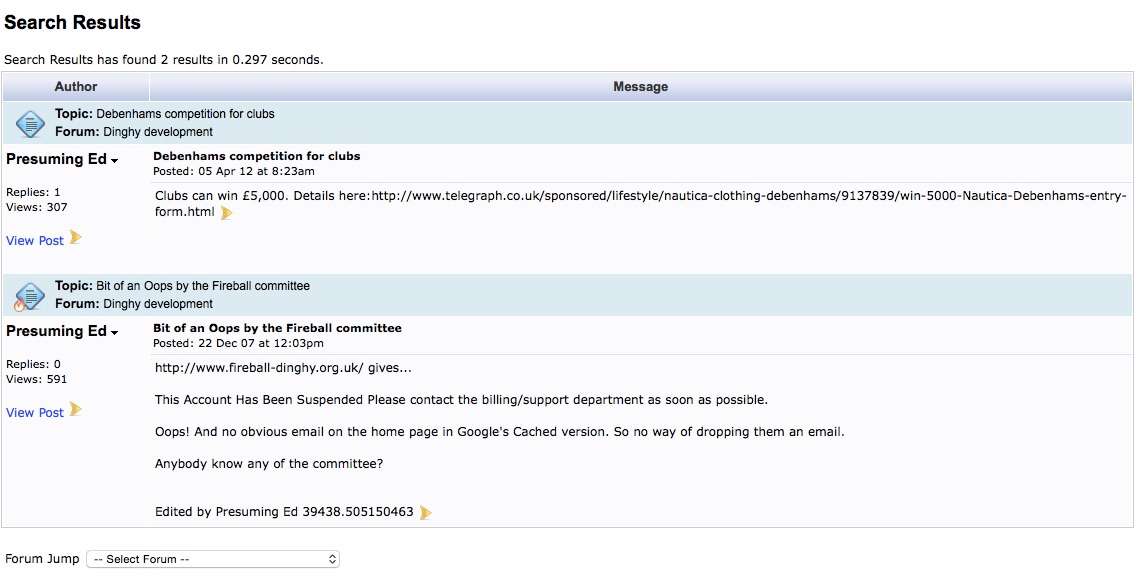The height and width of the screenshot is (583, 1143).
Task: Click forum name Dinghy development under Fireball topic
Action: (158, 304)
